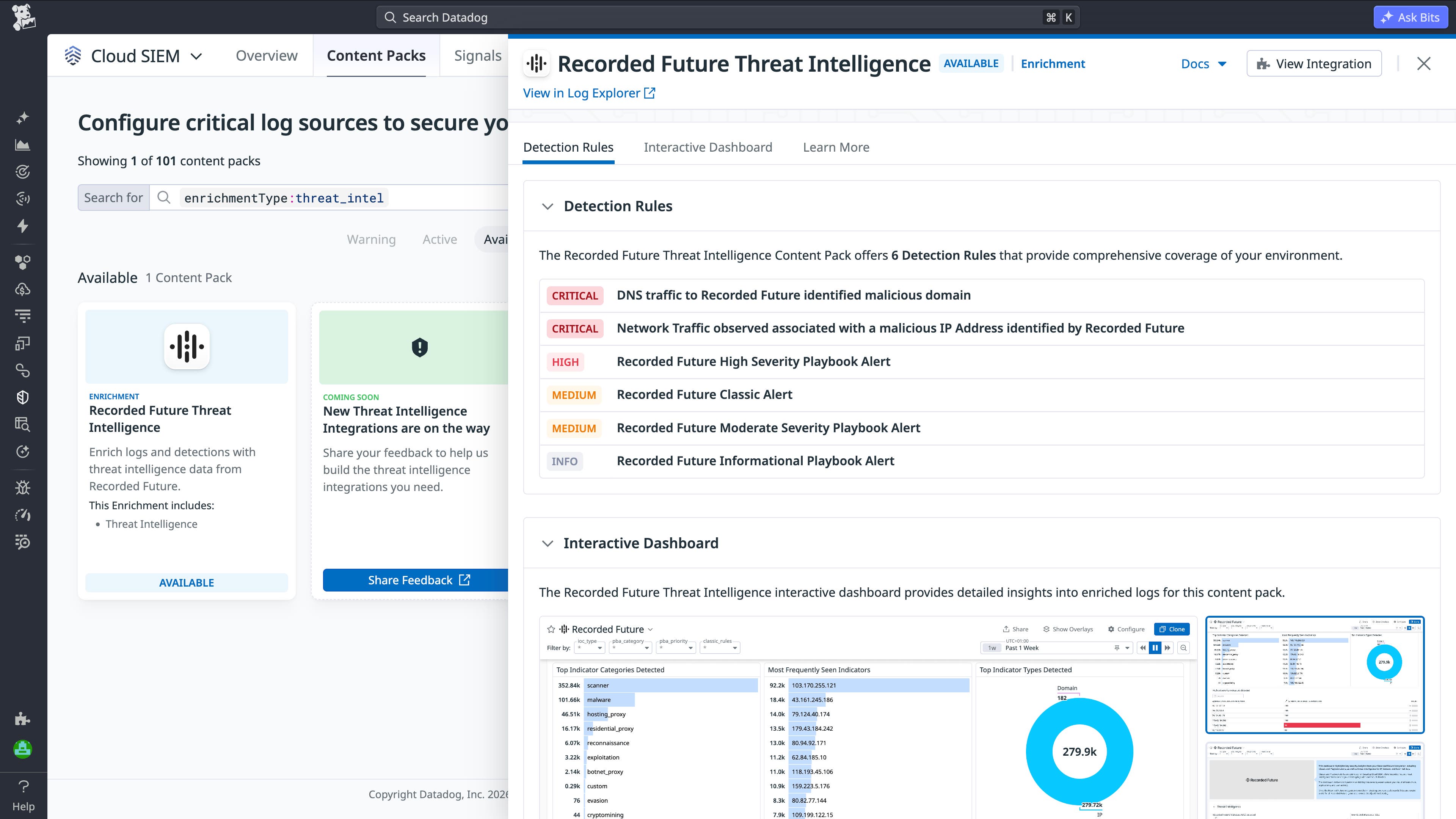The height and width of the screenshot is (819, 1456).
Task: Expand the Cloud SIEM dropdown
Action: 196,56
